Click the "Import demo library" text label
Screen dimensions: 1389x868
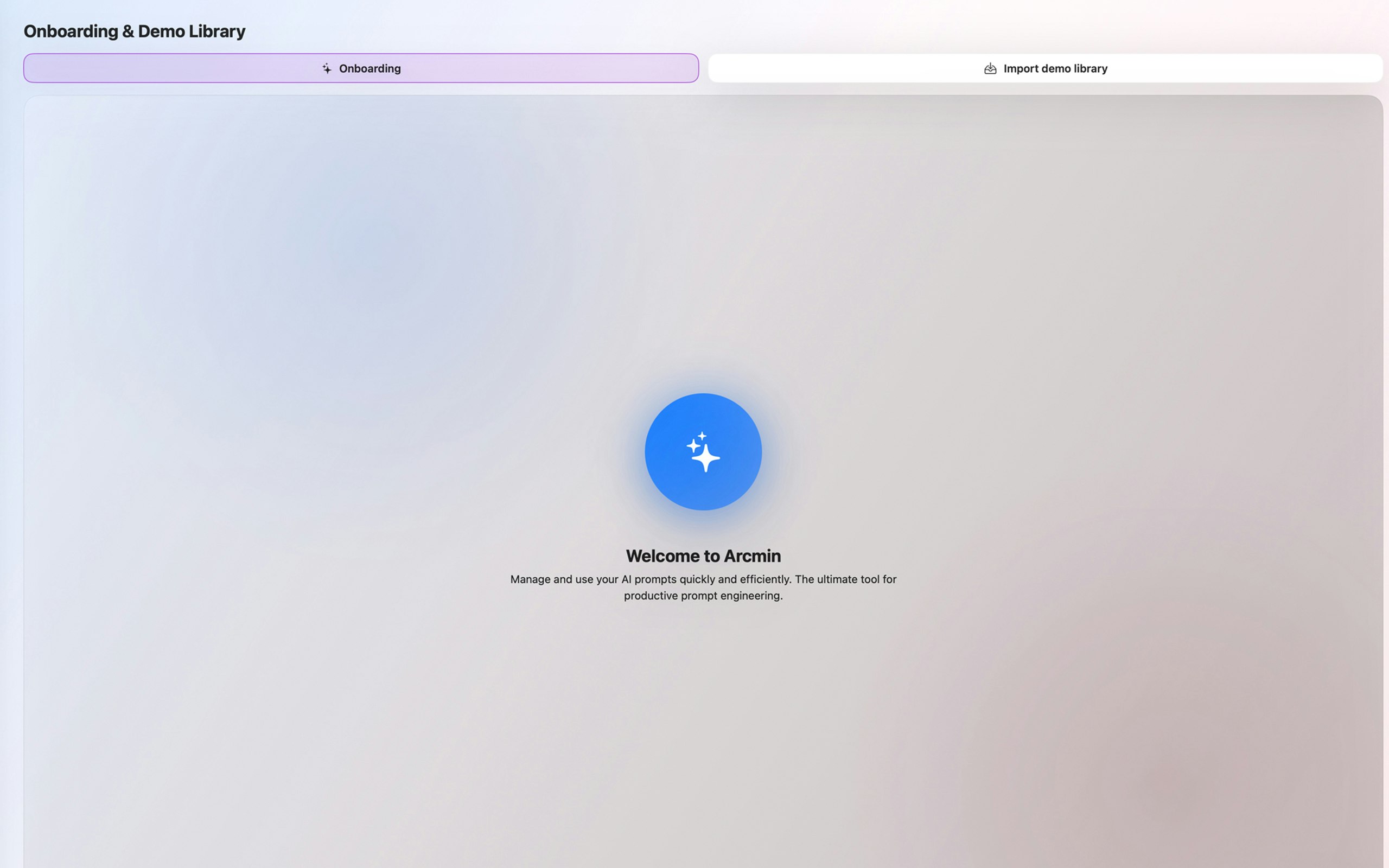(x=1055, y=69)
